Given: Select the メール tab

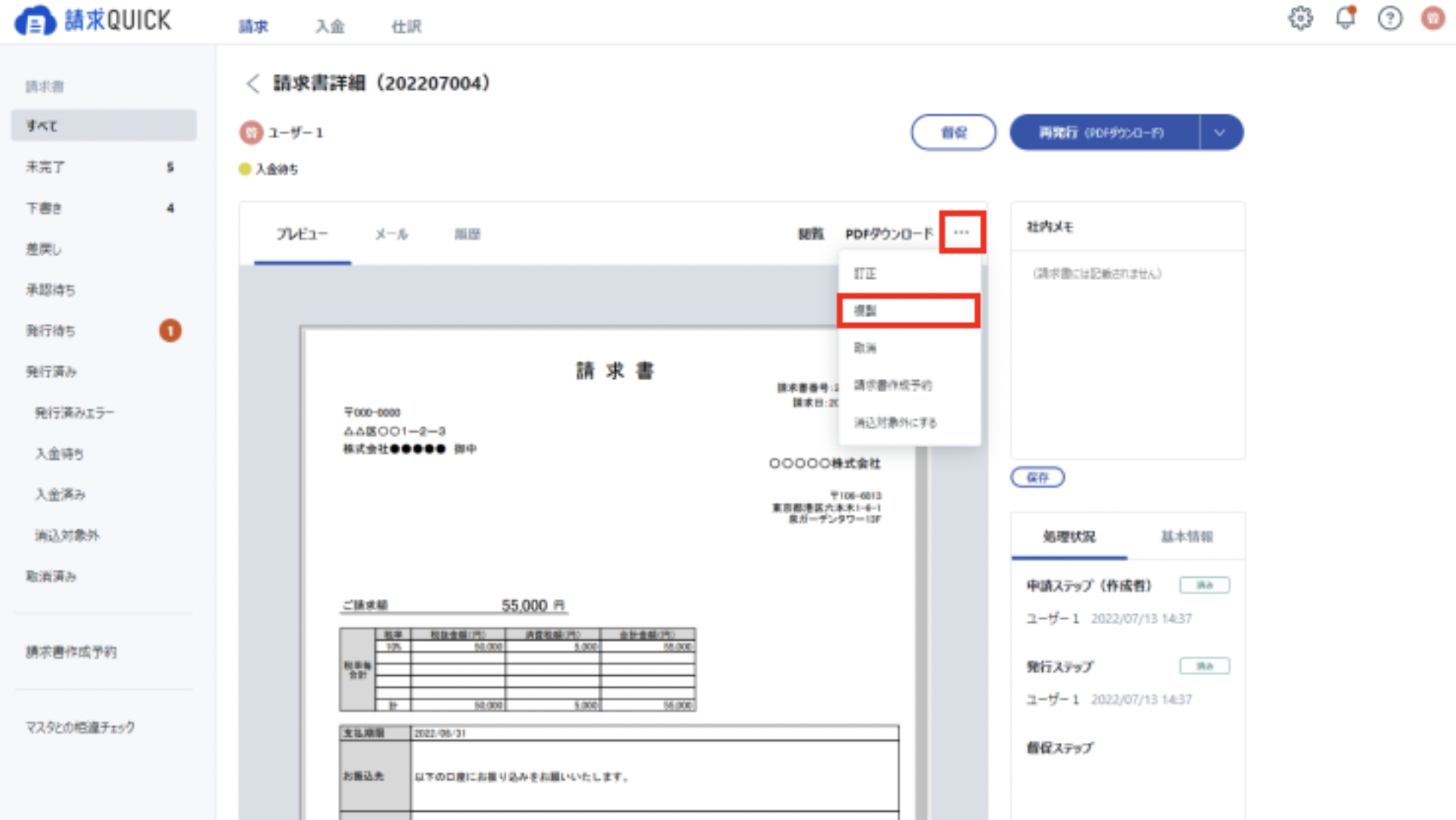Looking at the screenshot, I should click(x=391, y=234).
